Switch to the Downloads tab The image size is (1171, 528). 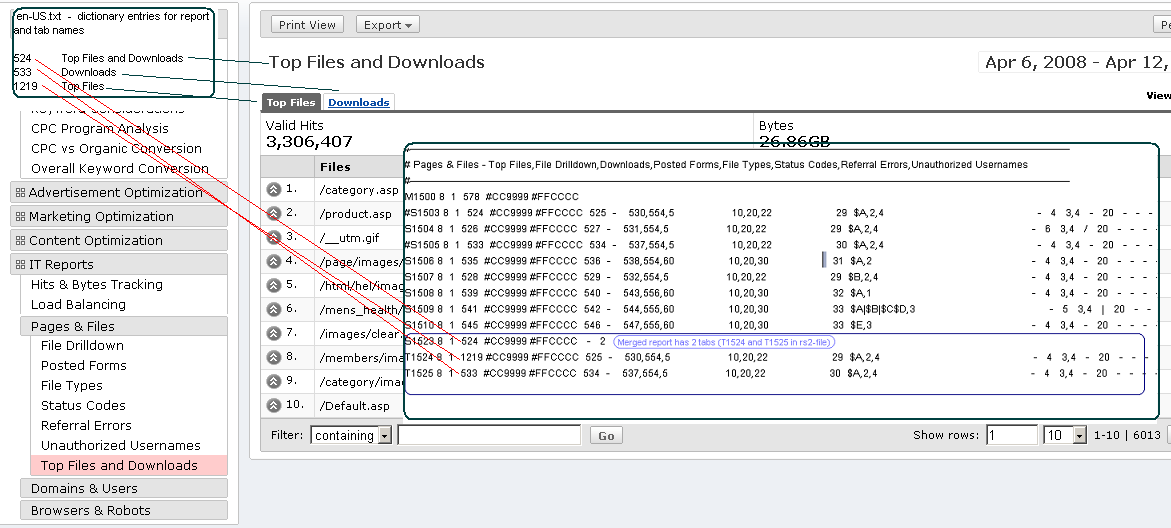coord(359,102)
